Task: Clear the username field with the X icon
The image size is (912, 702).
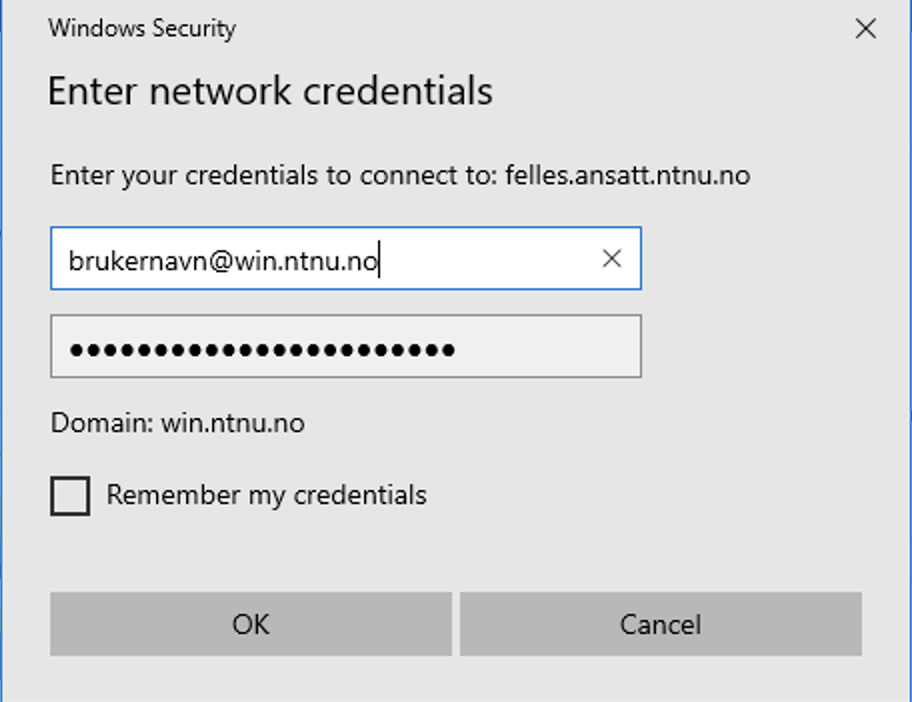Action: [x=612, y=259]
